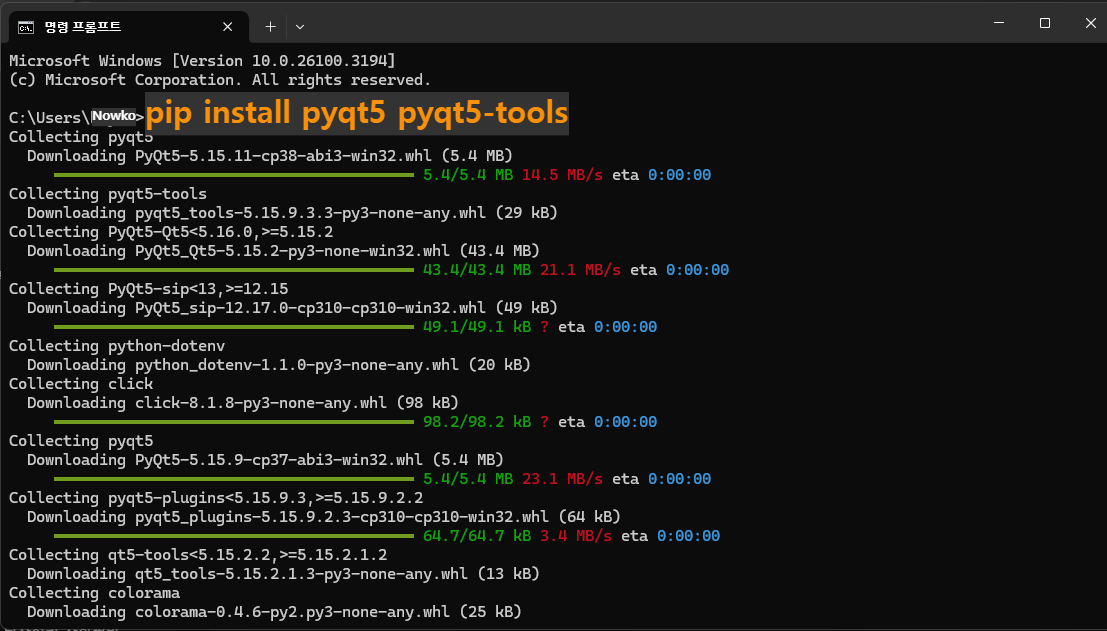The width and height of the screenshot is (1107, 631).
Task: Click 'Collecting qt5-tools<5.15.2.2,>=5.15.2.1.2' line
Action: pos(198,555)
